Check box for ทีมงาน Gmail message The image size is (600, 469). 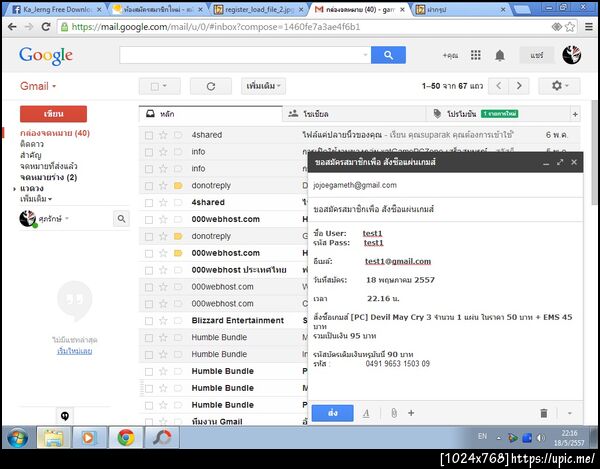pyautogui.click(x=149, y=422)
